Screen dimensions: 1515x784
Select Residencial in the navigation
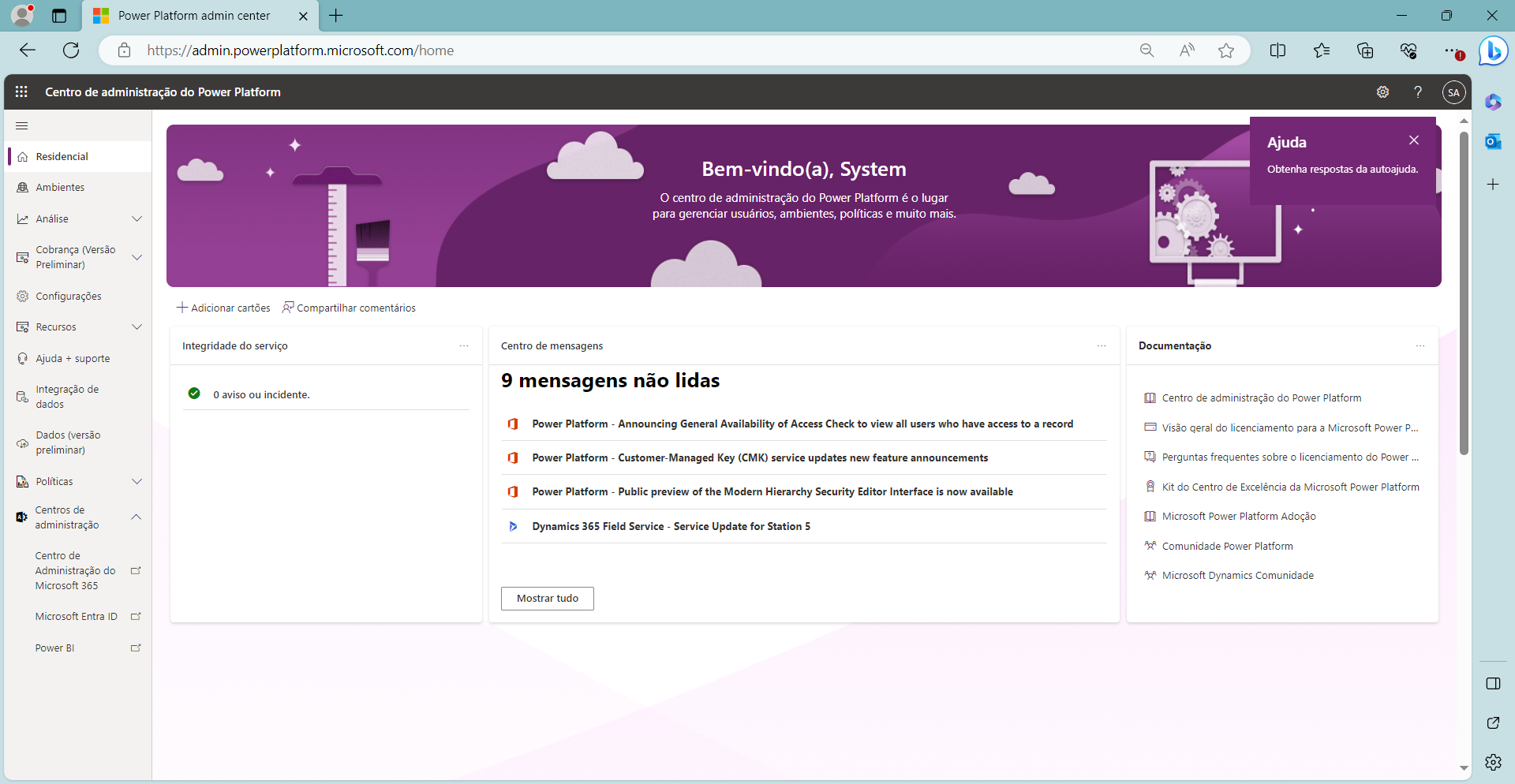(79, 156)
